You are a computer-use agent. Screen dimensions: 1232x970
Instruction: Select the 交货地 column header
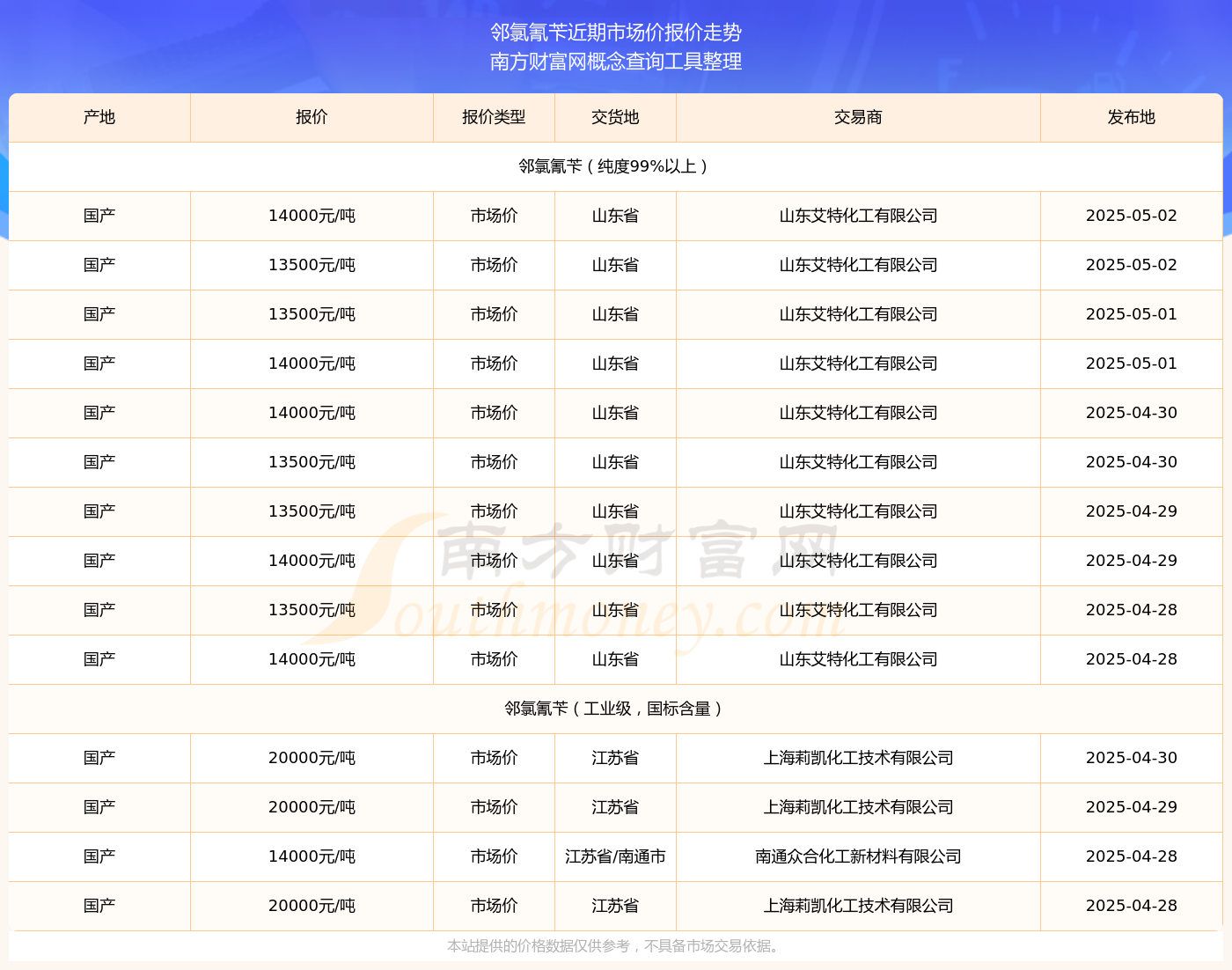point(615,117)
